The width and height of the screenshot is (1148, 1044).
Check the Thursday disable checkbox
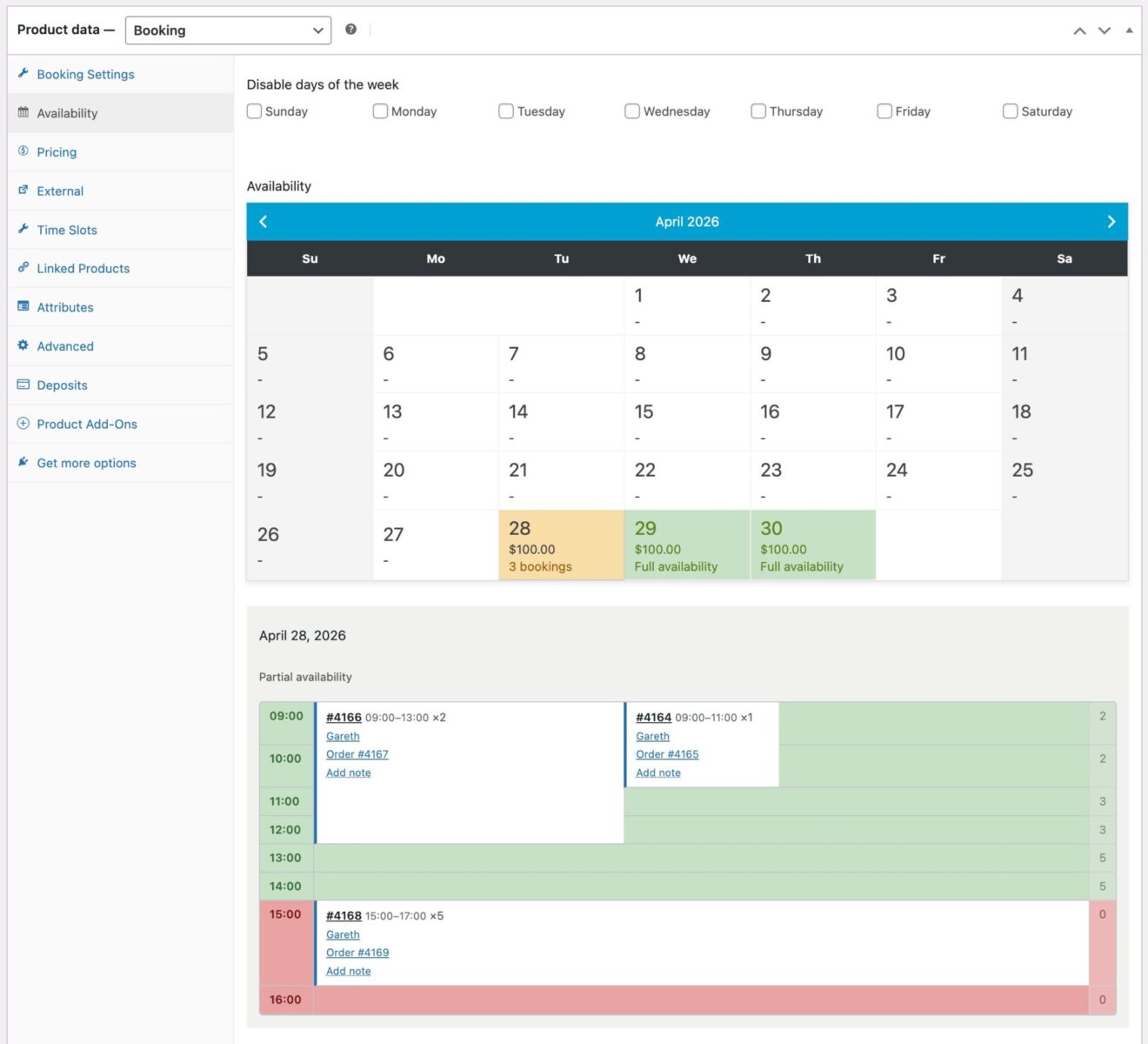[758, 111]
